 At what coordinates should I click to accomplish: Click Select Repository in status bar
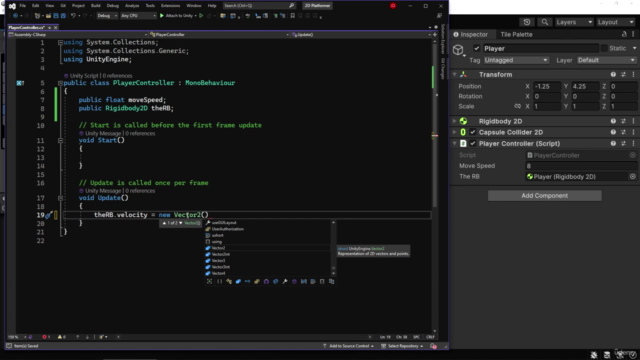tap(402, 346)
